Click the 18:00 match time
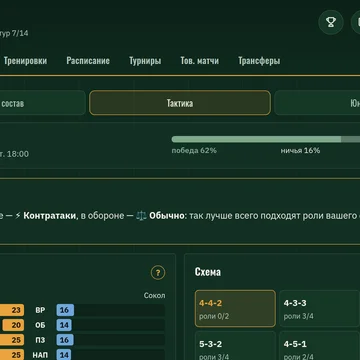 18,154
